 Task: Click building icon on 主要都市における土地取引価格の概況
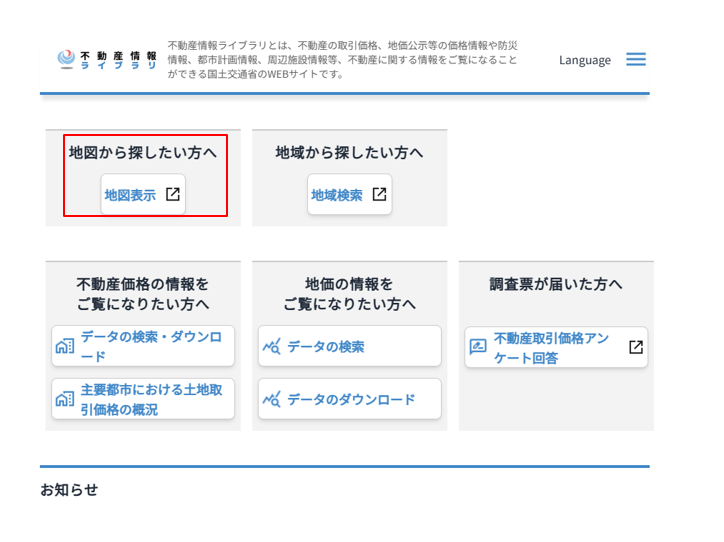(65, 399)
